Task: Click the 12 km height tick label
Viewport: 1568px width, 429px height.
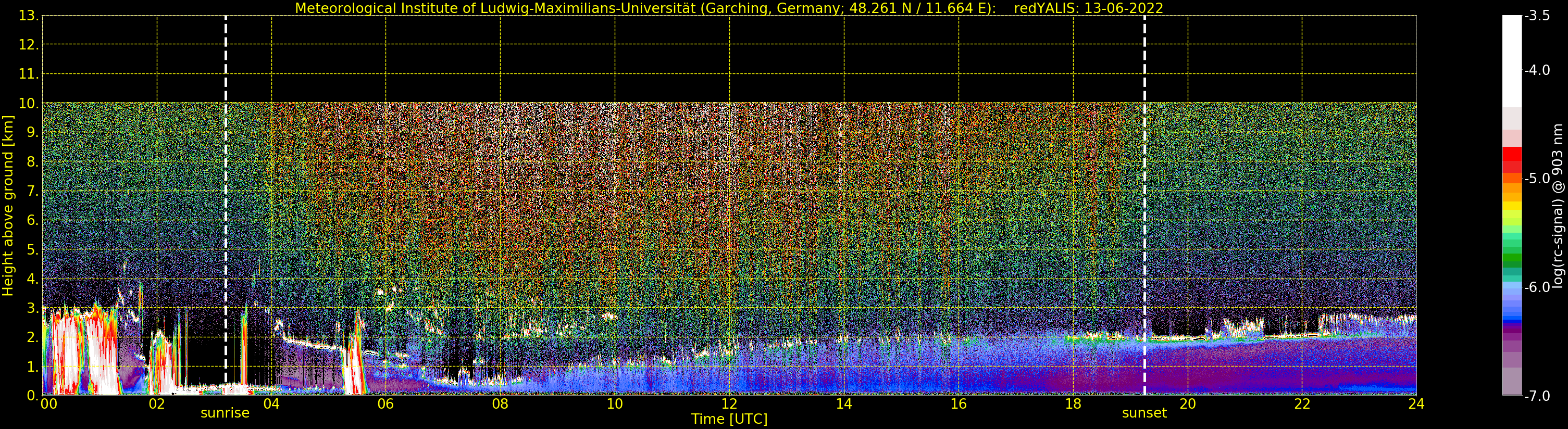Action: (28, 45)
